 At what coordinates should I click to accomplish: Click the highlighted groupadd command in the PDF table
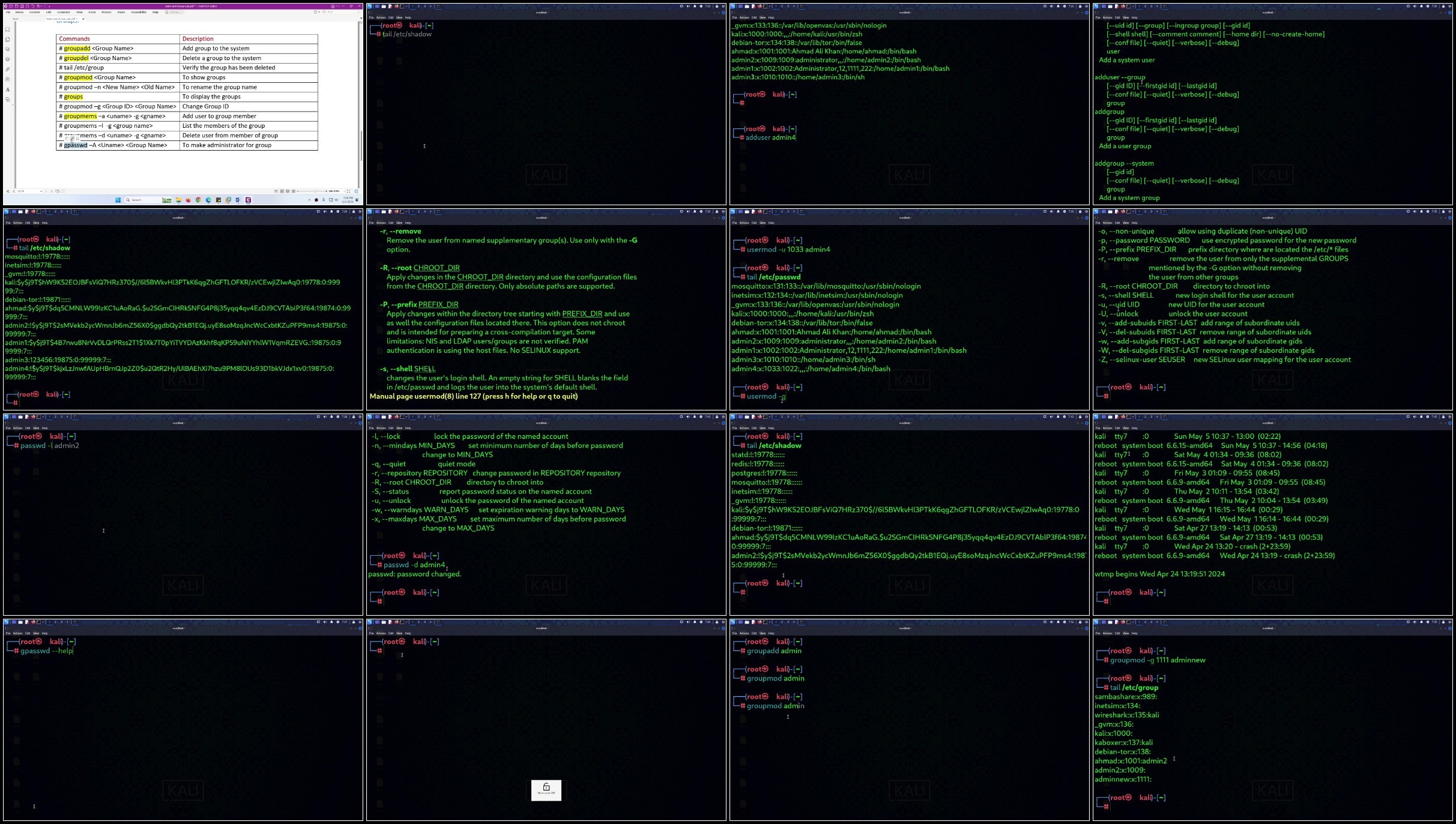(x=77, y=49)
